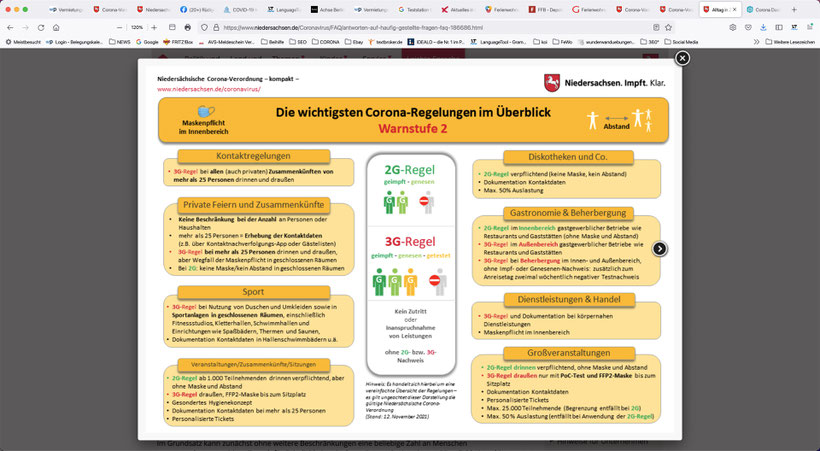Image resolution: width=820 pixels, height=451 pixels.
Task: Open the downloads panel
Action: pyautogui.click(x=764, y=27)
